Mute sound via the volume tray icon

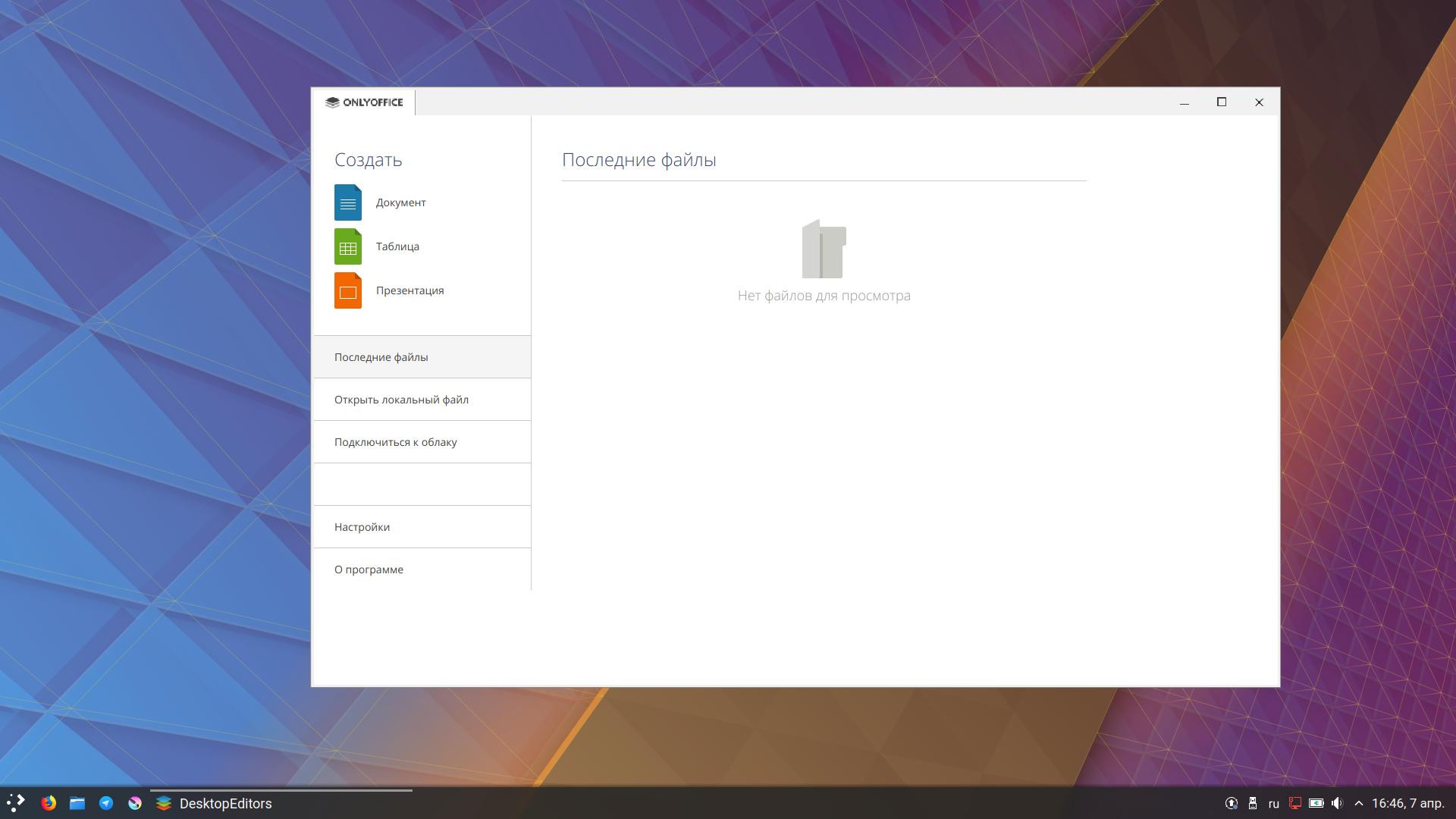[1337, 803]
